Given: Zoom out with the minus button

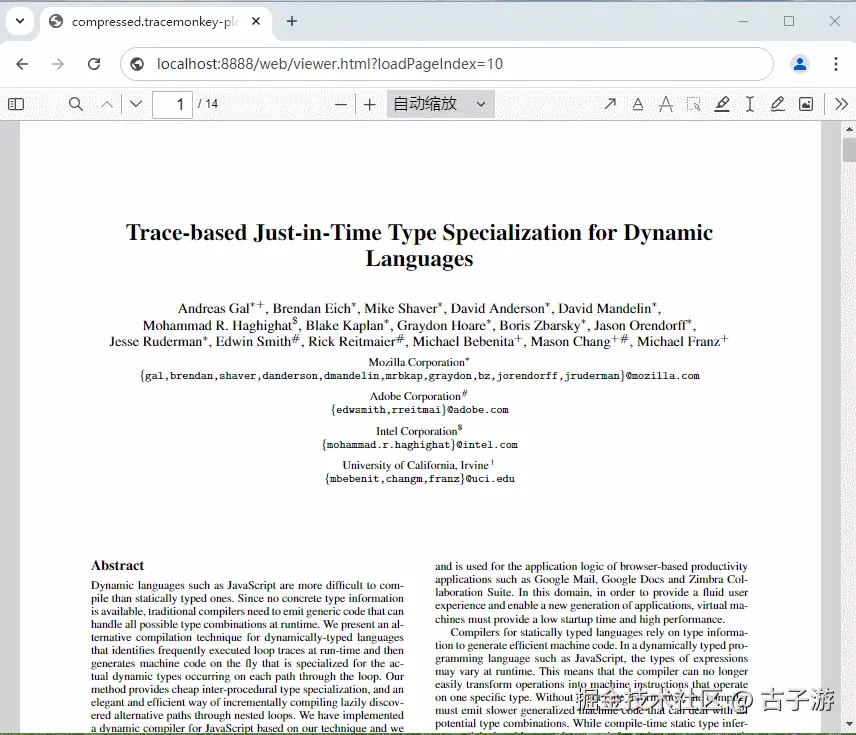Looking at the screenshot, I should (x=341, y=104).
